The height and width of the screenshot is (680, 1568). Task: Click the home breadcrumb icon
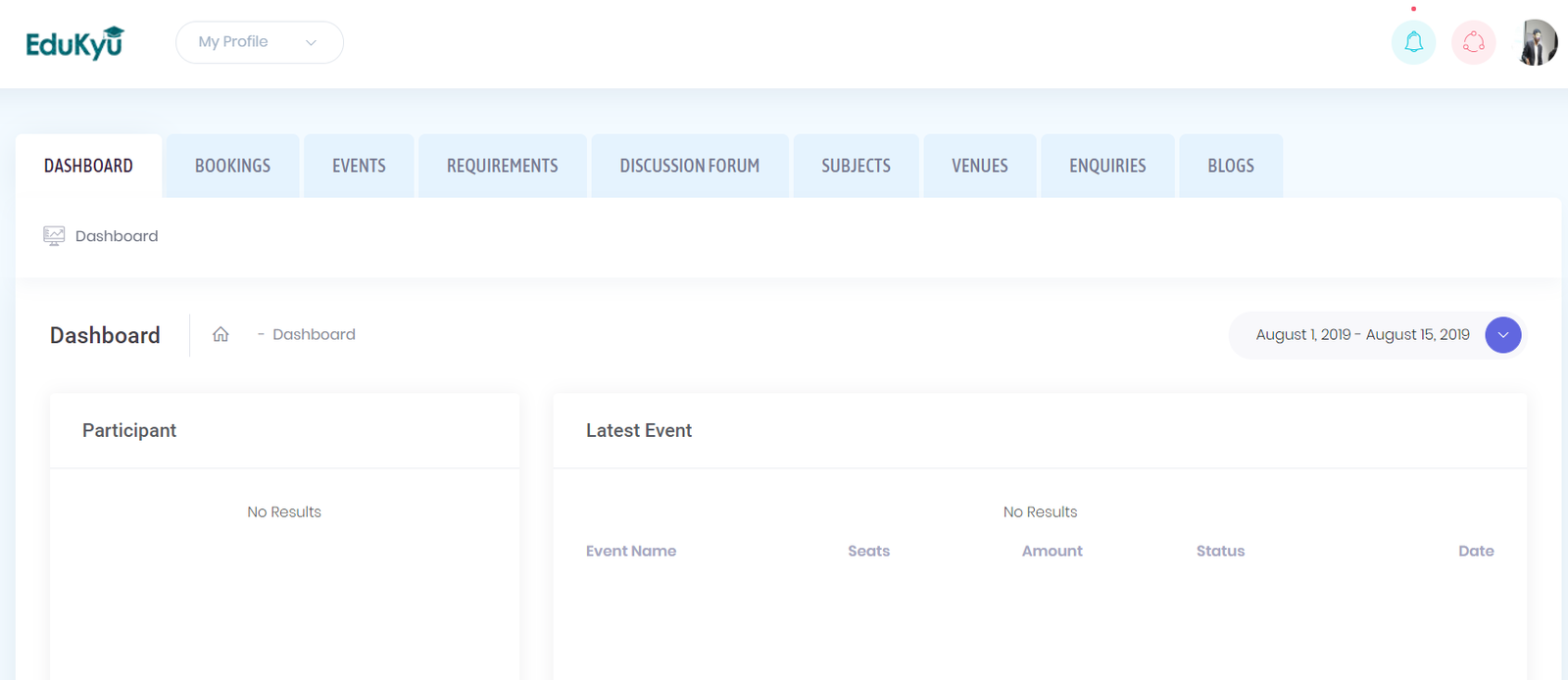(220, 334)
